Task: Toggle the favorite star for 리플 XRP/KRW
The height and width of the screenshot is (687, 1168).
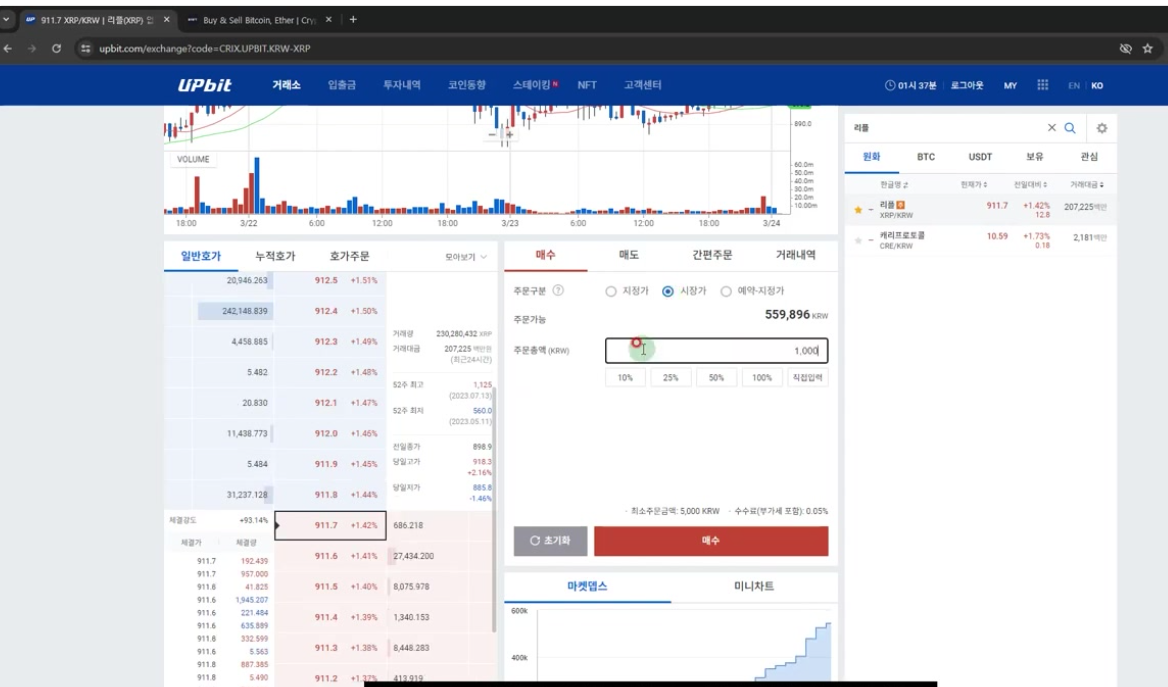Action: (858, 210)
